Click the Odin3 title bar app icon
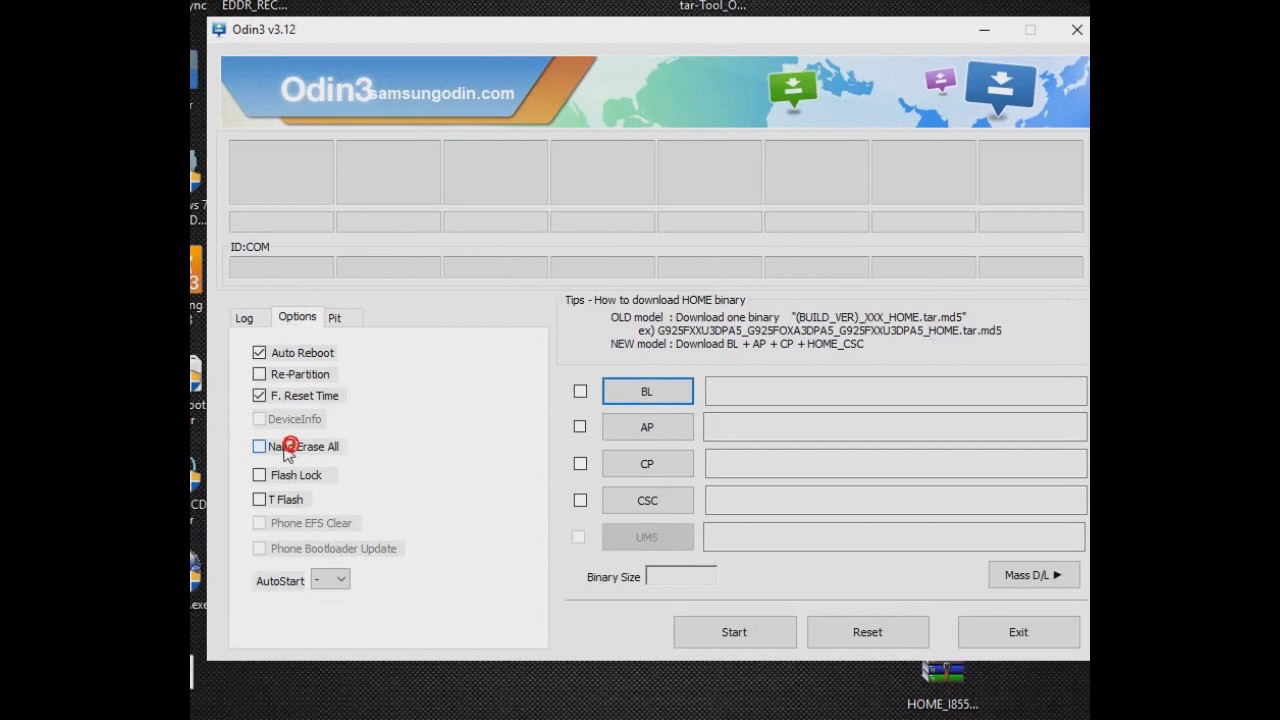Image resolution: width=1280 pixels, height=720 pixels. [x=219, y=29]
